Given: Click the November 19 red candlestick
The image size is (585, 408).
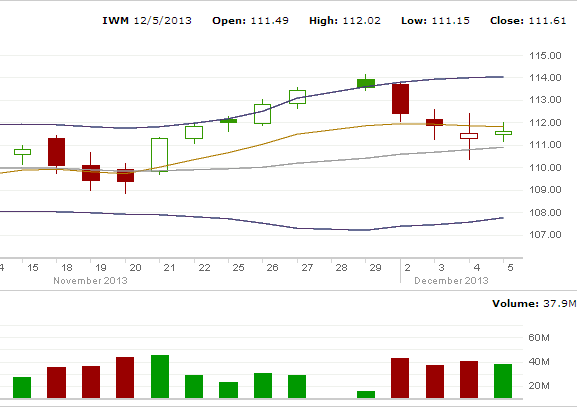Looking at the screenshot, I should [x=91, y=173].
